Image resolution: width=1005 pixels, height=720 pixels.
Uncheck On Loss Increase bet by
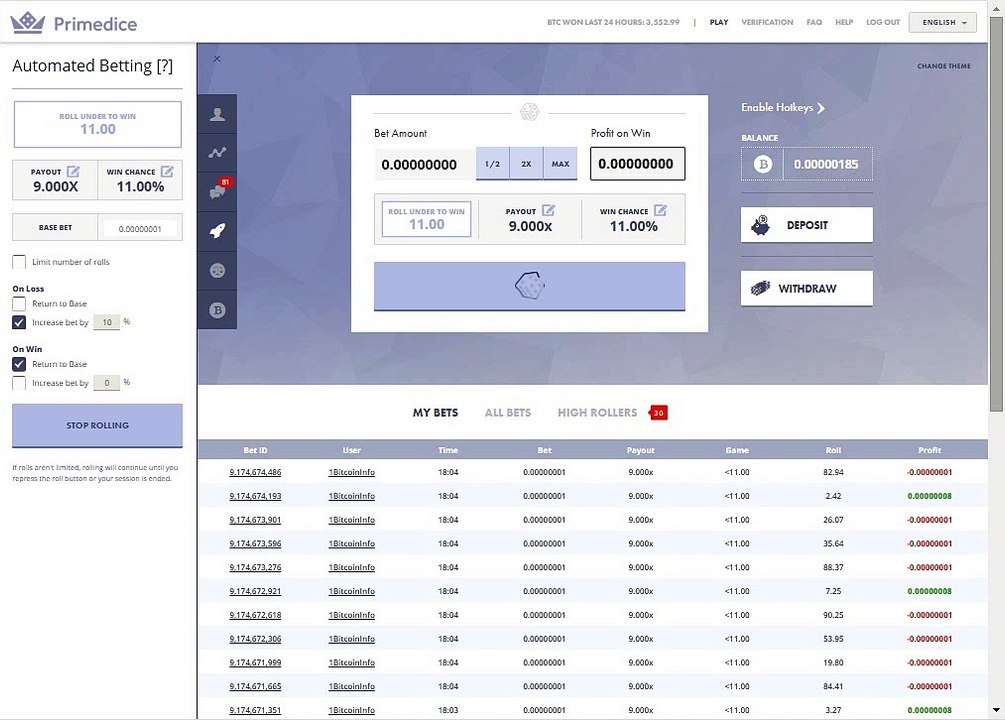coord(19,322)
